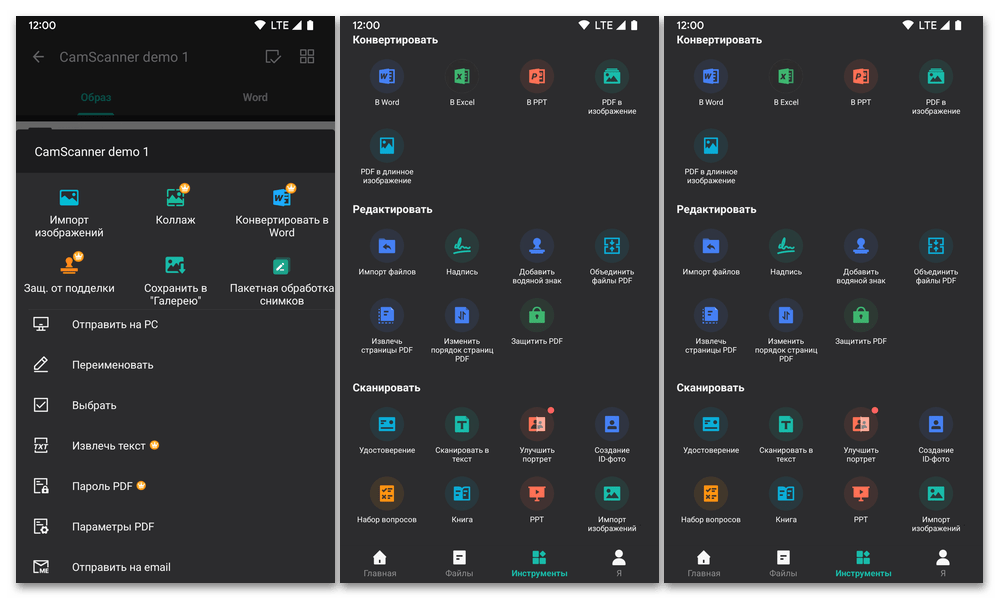This screenshot has width=999, height=599.
Task: Choose Отправить на PC
Action: pos(114,325)
